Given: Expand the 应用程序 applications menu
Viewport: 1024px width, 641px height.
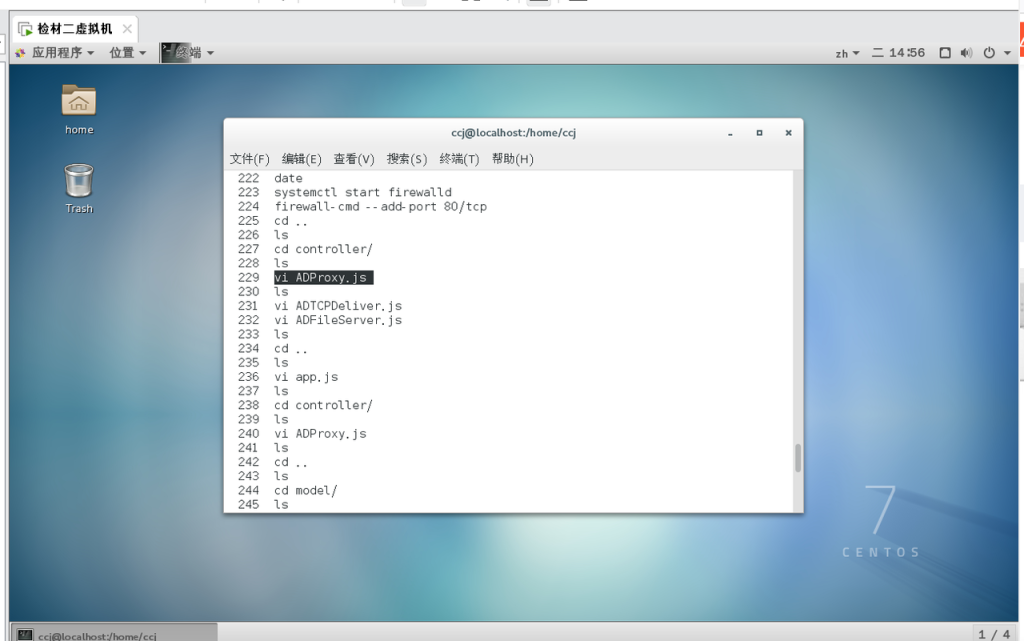Looking at the screenshot, I should [x=55, y=53].
